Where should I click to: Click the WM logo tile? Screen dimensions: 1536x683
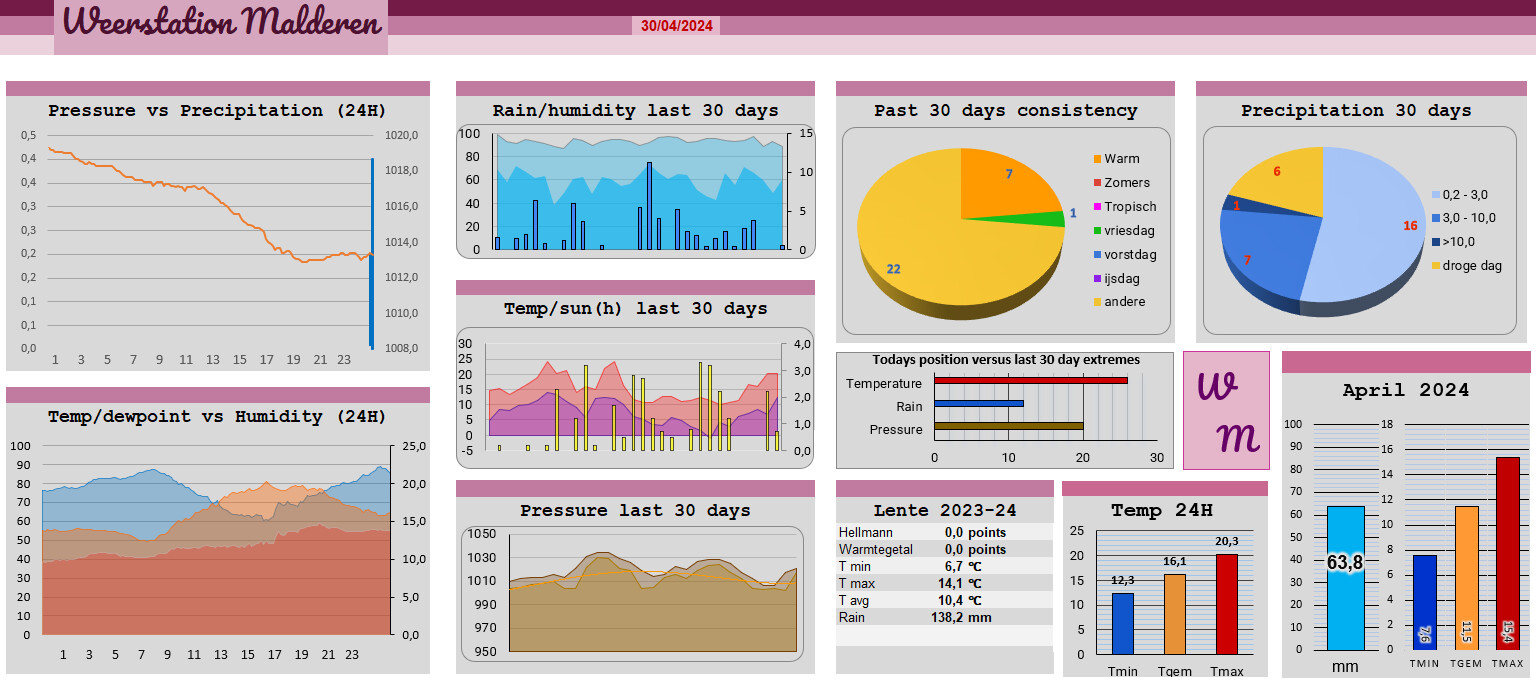pyautogui.click(x=1226, y=410)
